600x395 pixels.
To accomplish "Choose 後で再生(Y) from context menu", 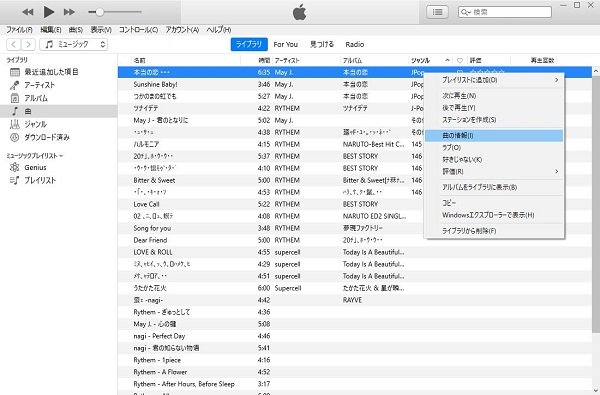I will [x=494, y=108].
